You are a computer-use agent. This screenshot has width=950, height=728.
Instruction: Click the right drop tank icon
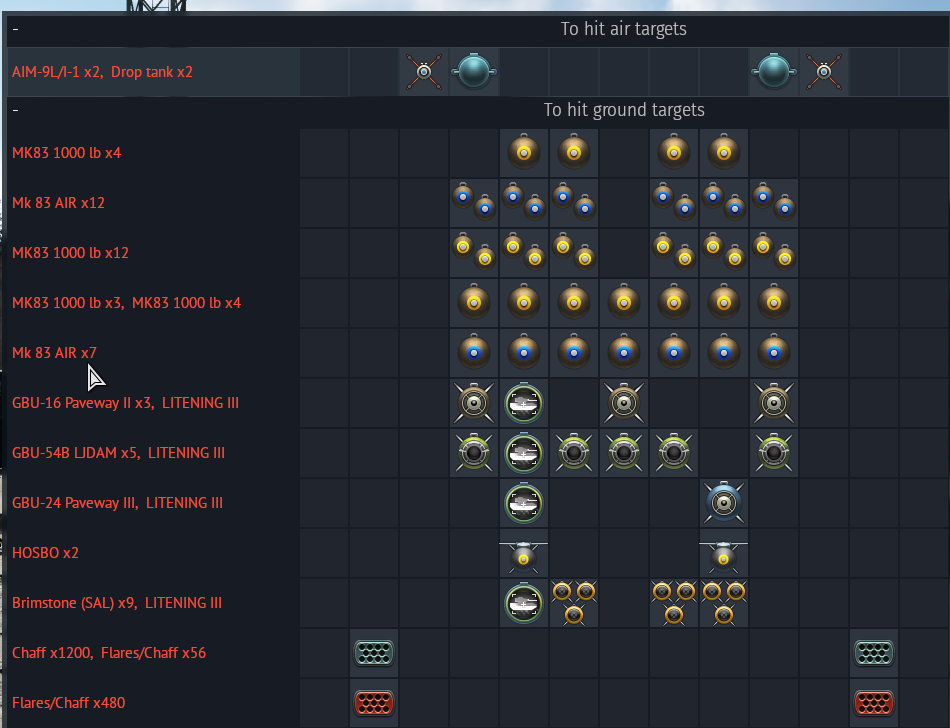773,72
